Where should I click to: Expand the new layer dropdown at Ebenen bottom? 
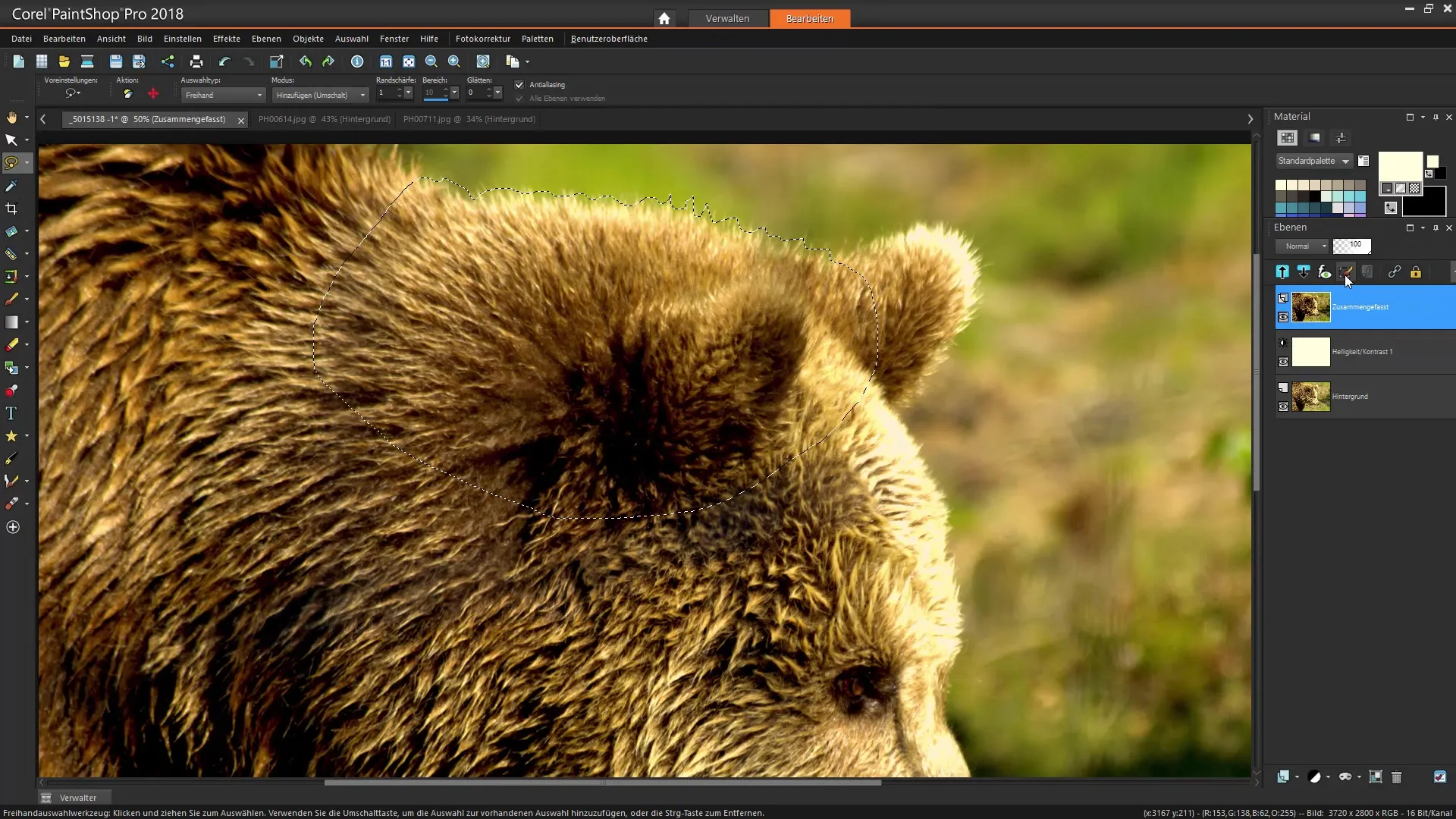pyautogui.click(x=1297, y=777)
